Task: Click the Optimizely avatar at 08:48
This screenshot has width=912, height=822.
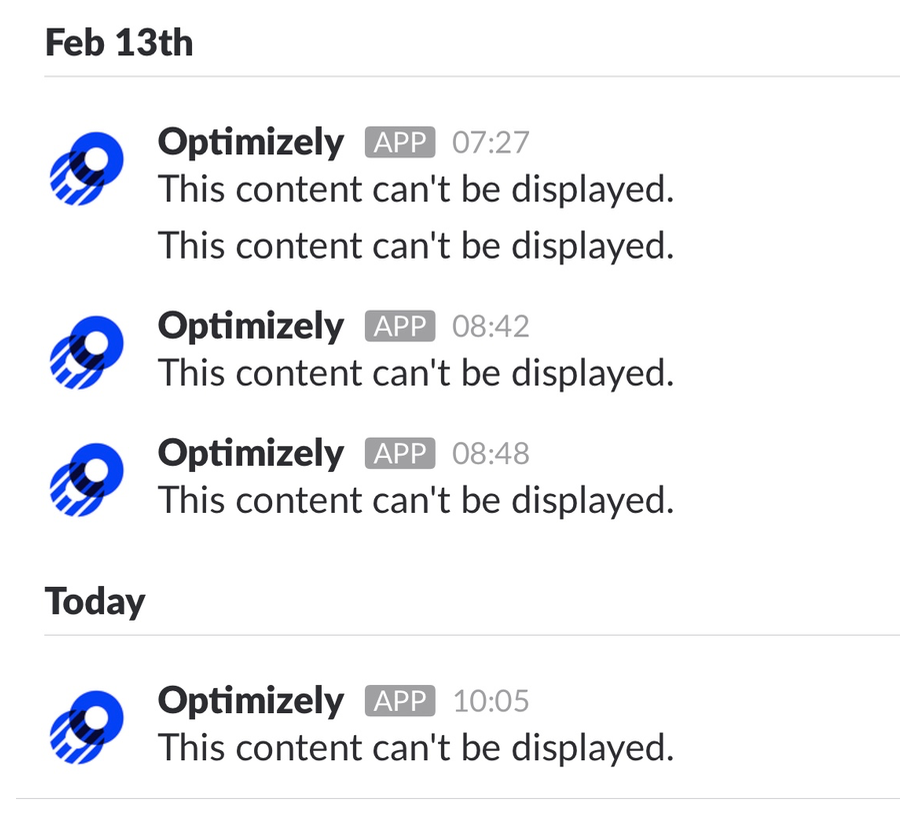Action: [87, 479]
